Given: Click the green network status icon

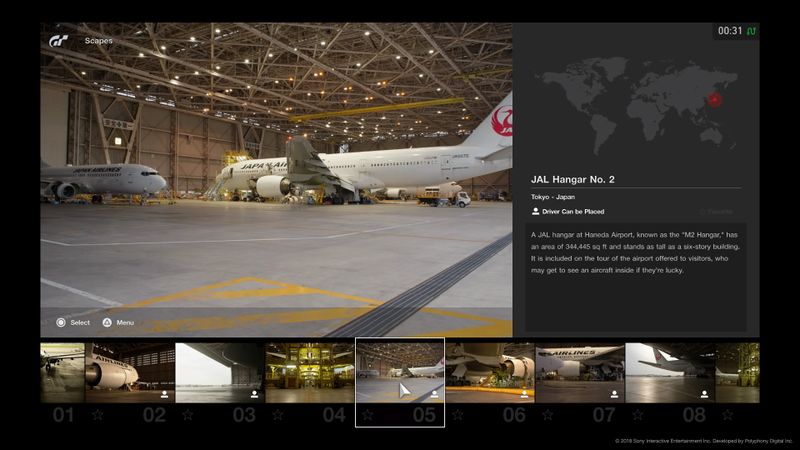Looking at the screenshot, I should [752, 31].
